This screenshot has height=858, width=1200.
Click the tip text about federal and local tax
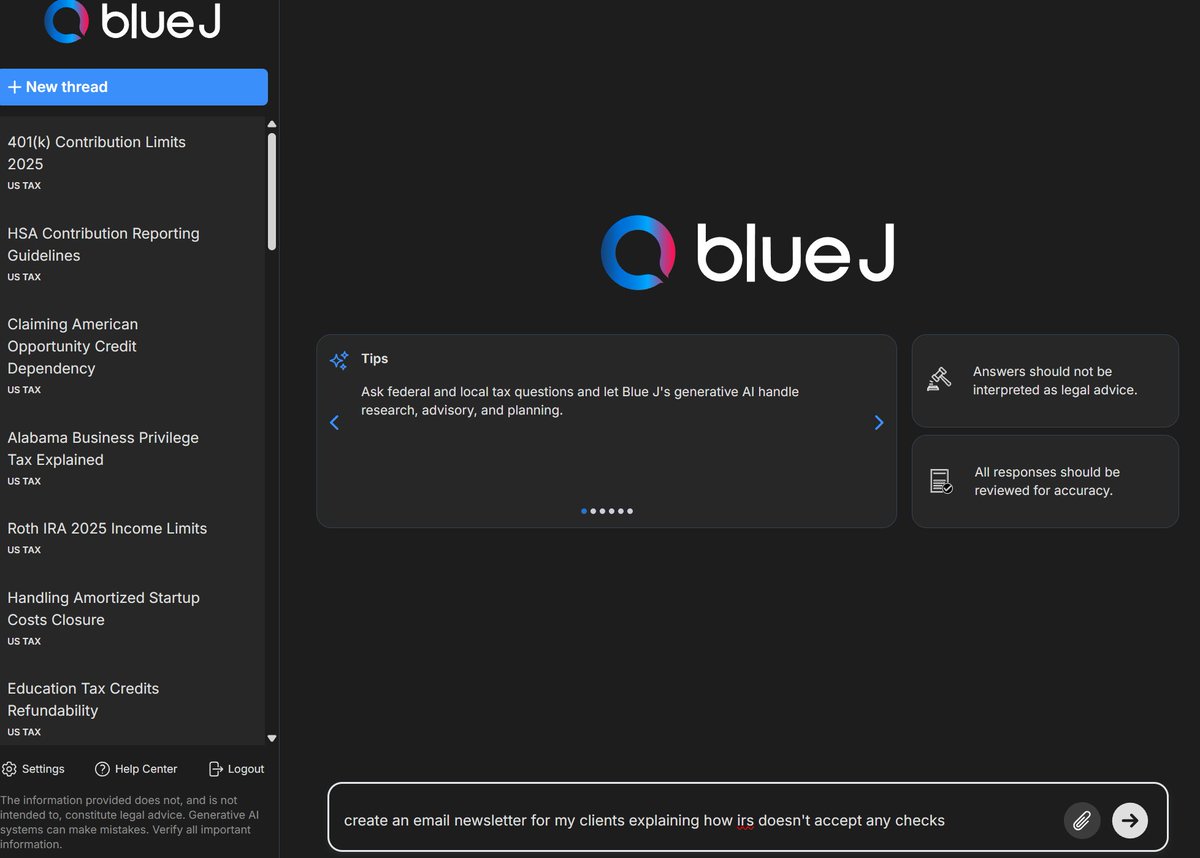(x=580, y=401)
